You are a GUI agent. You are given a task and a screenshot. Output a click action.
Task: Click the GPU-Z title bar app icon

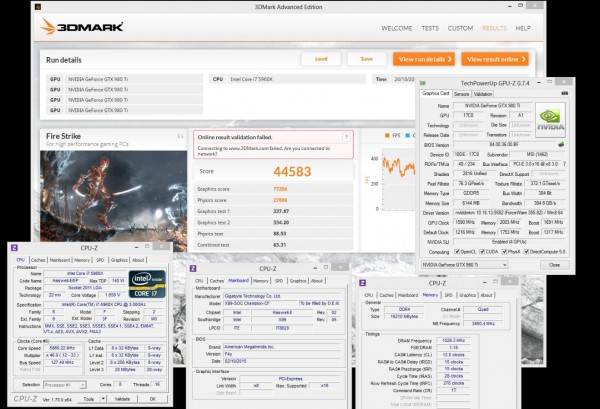click(x=422, y=83)
